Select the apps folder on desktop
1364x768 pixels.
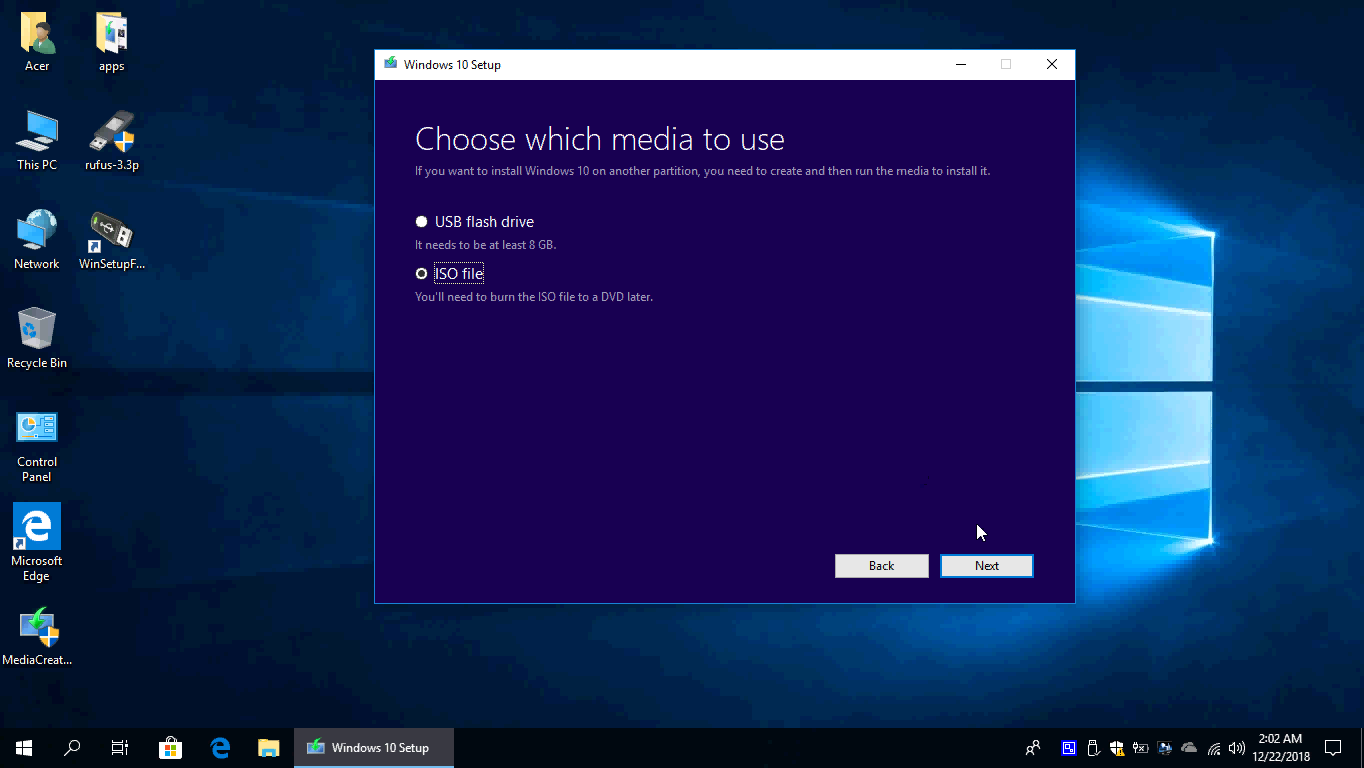coord(111,42)
